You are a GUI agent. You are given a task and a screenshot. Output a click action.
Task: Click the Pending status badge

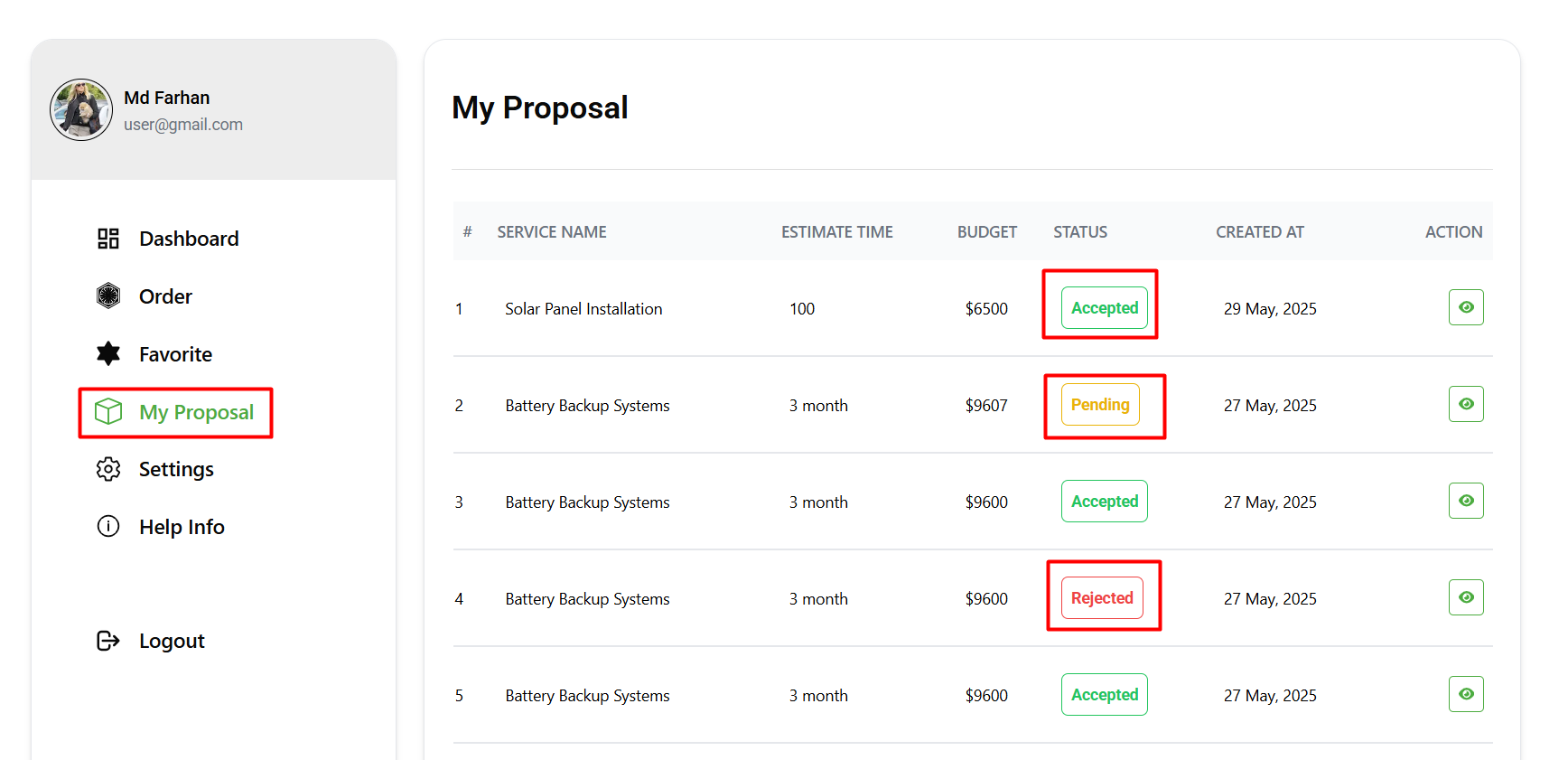(1100, 405)
